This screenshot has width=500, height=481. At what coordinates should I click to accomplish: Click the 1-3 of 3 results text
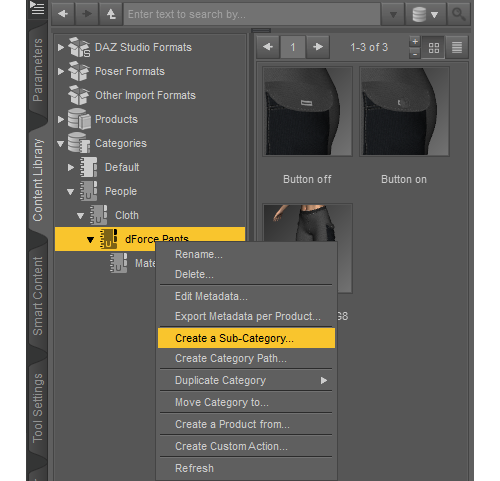pyautogui.click(x=369, y=47)
